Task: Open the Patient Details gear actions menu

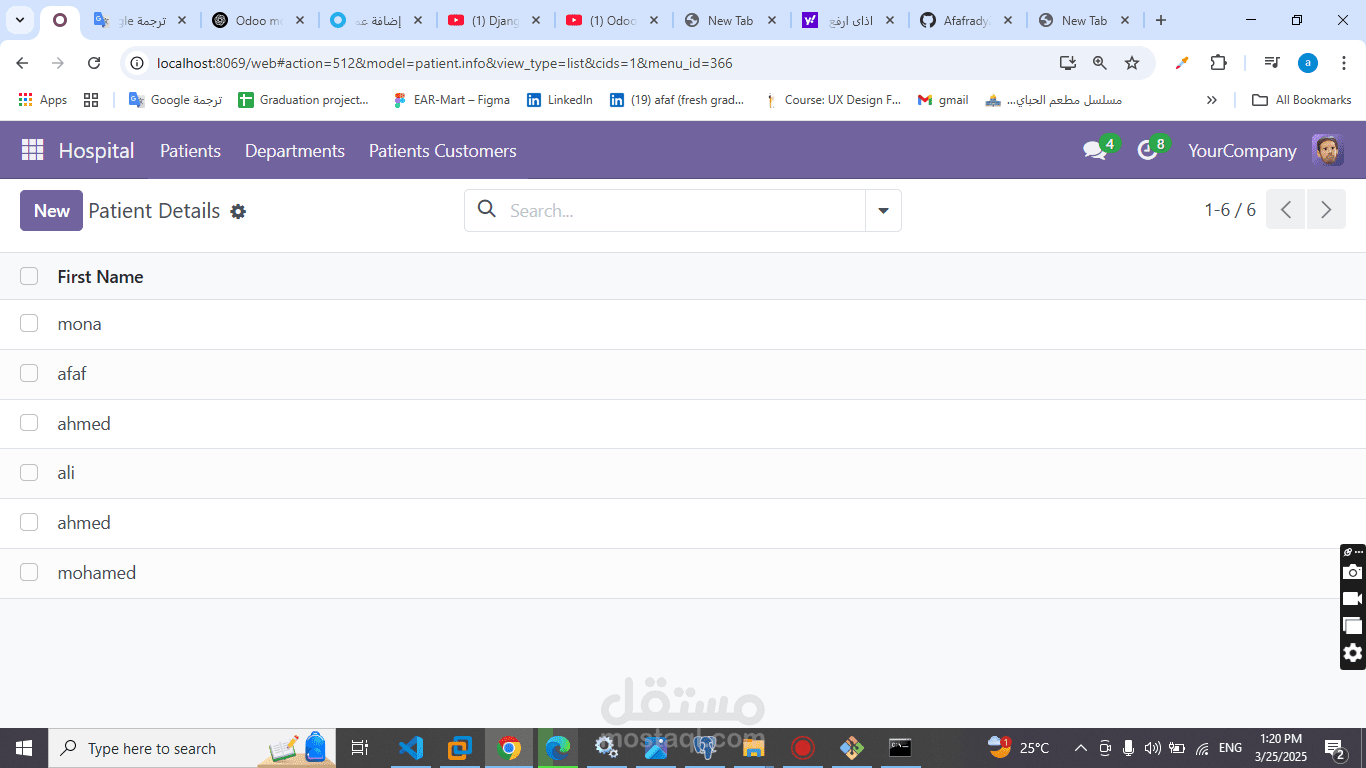Action: tap(238, 211)
